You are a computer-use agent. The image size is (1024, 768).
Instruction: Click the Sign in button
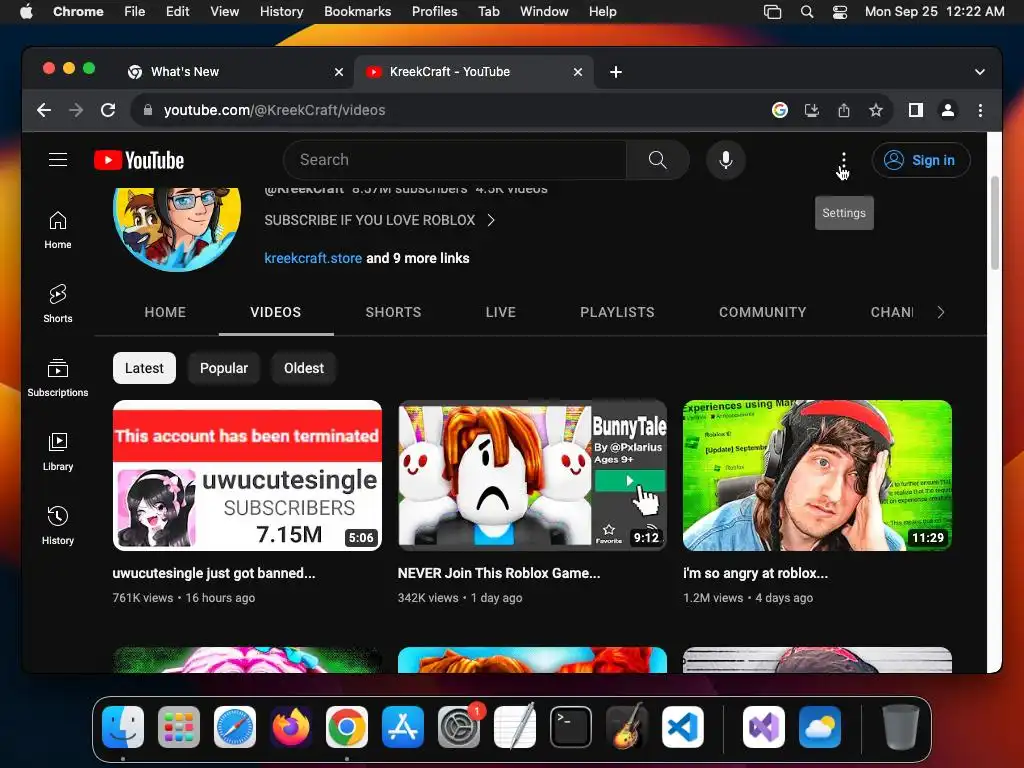(x=921, y=160)
